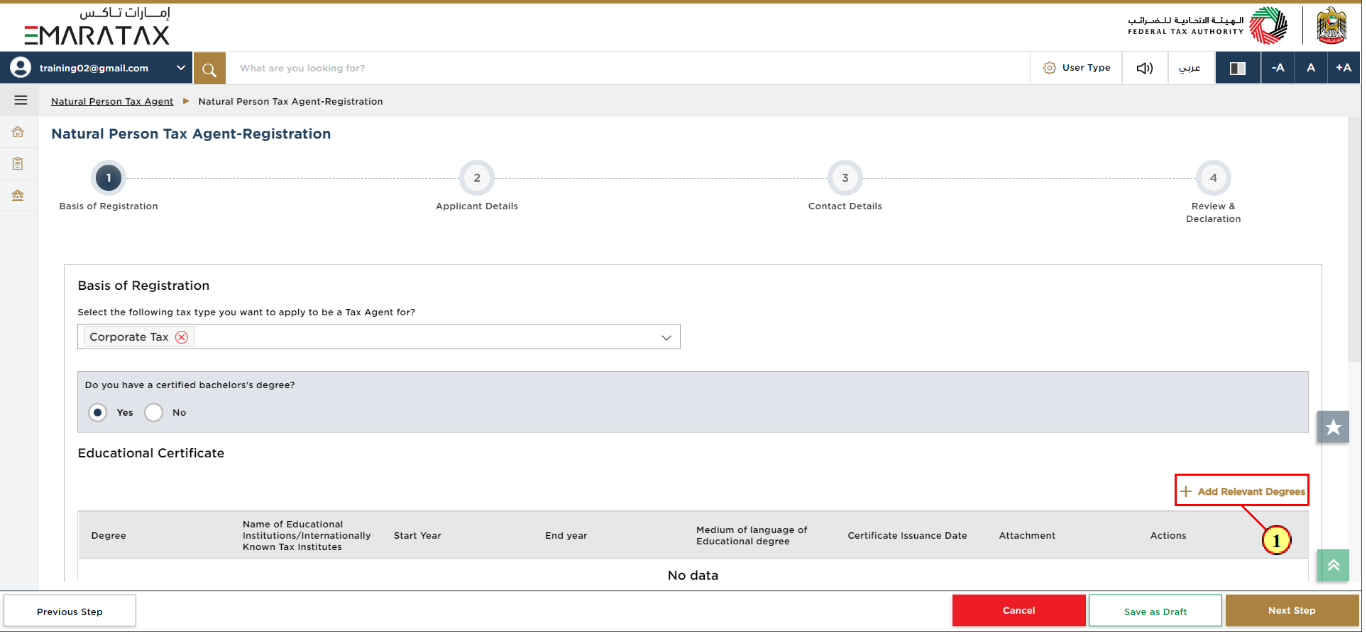This screenshot has width=1366, height=637.
Task: Click the red Cancel button
Action: [1019, 610]
